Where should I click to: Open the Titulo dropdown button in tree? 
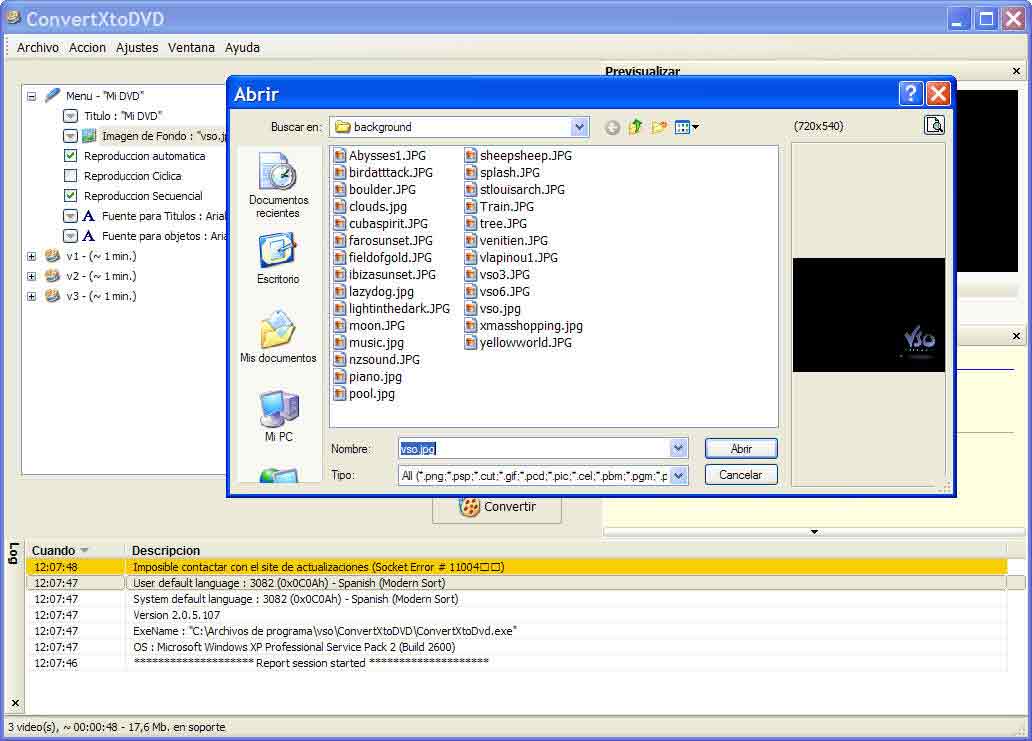pyautogui.click(x=70, y=116)
